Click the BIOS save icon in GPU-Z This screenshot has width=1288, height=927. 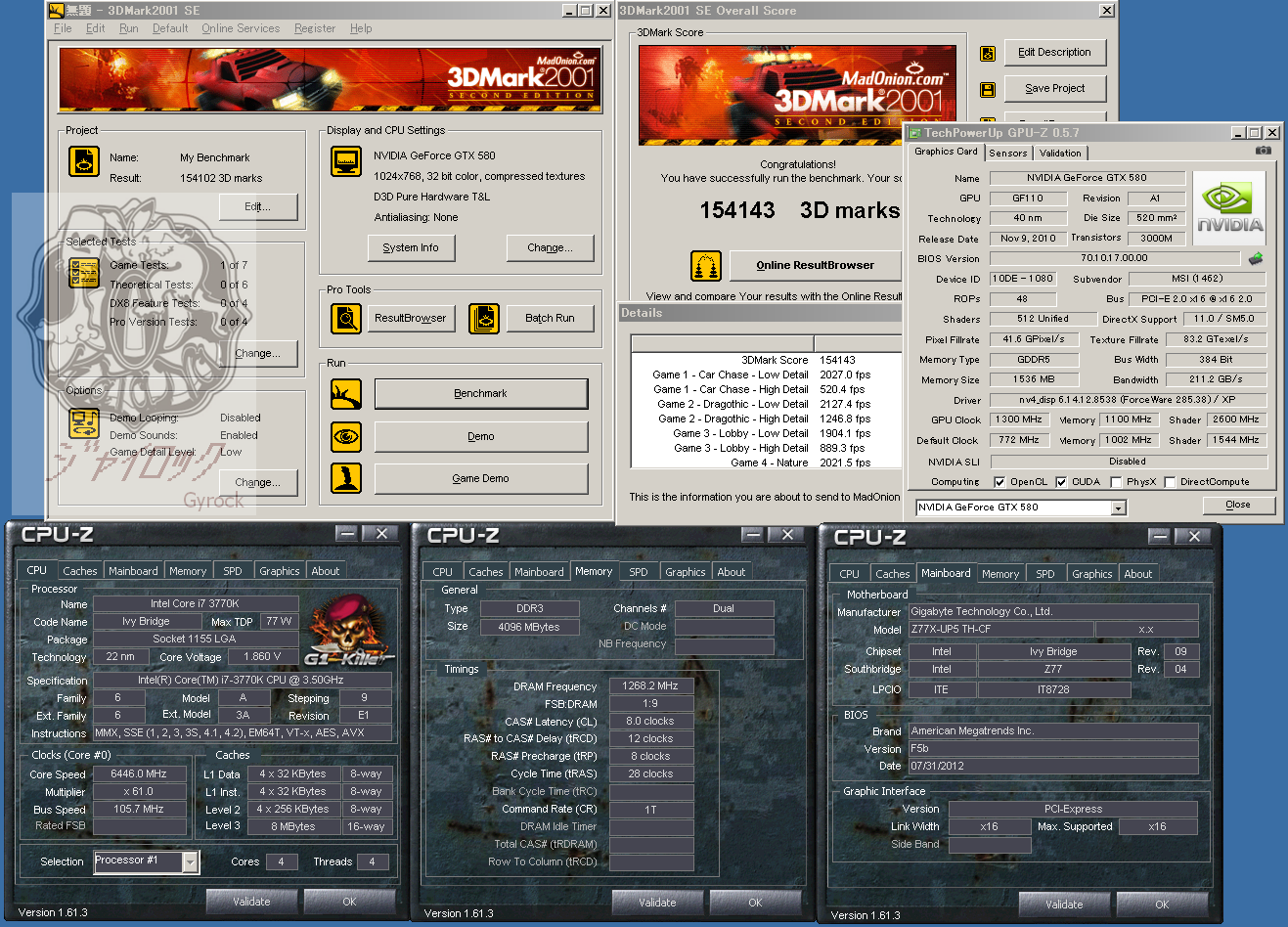1256,258
